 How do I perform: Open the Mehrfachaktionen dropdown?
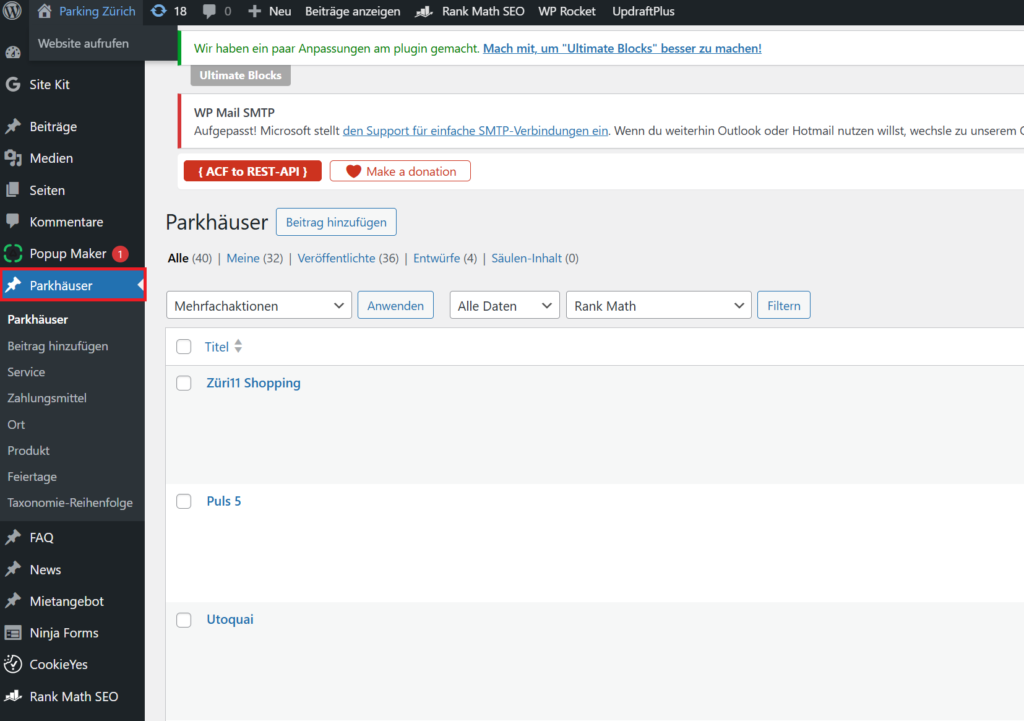[259, 306]
